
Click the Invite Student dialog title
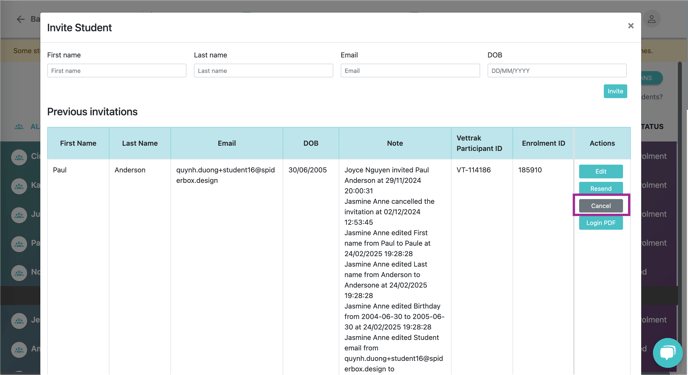pyautogui.click(x=79, y=28)
